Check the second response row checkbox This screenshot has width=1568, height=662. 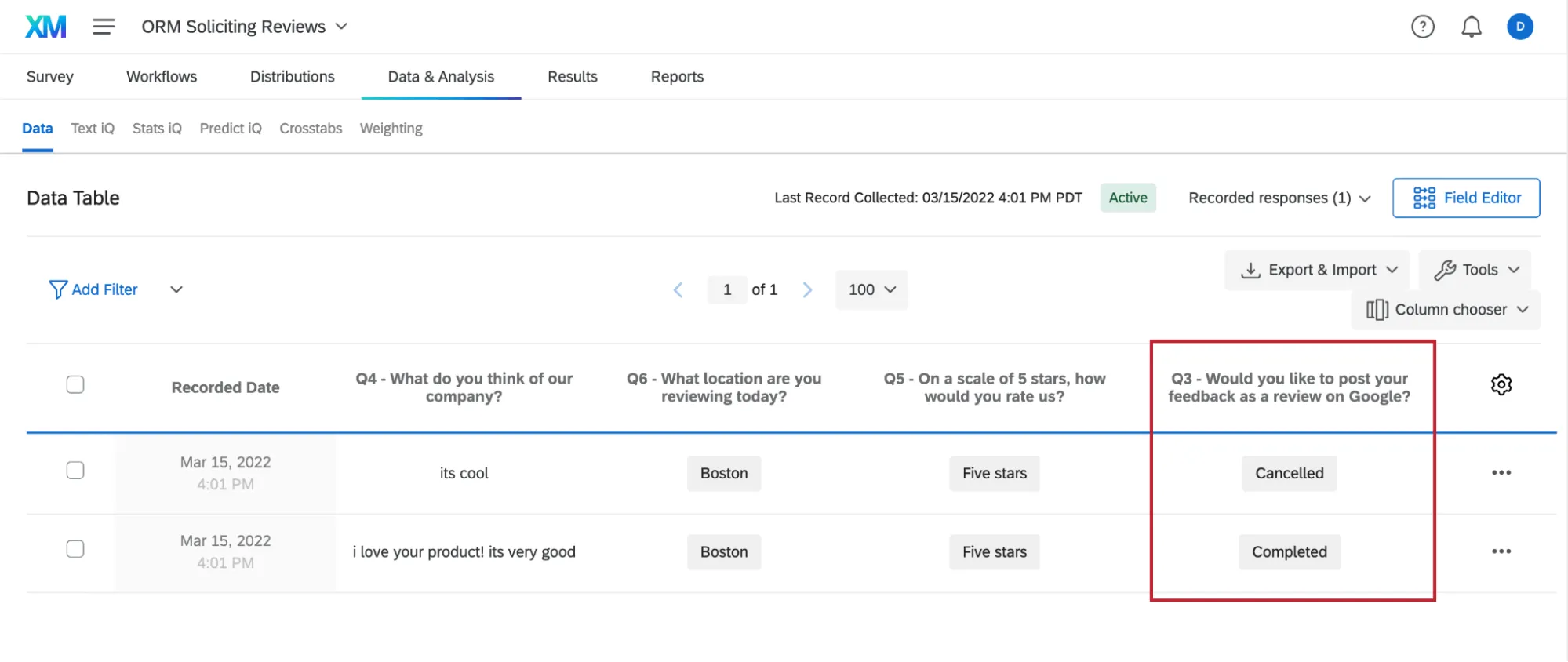75,549
